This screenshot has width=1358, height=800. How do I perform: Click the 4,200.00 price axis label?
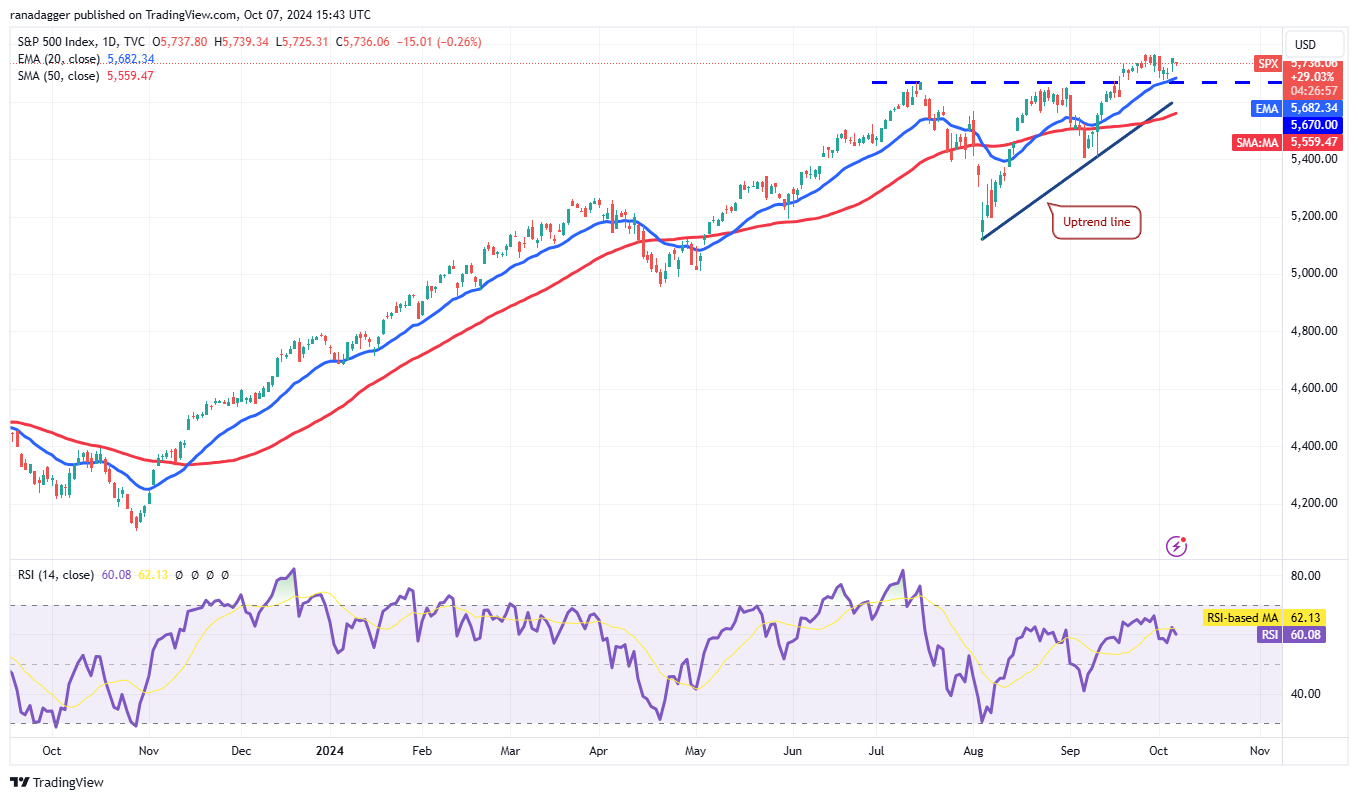(1315, 503)
